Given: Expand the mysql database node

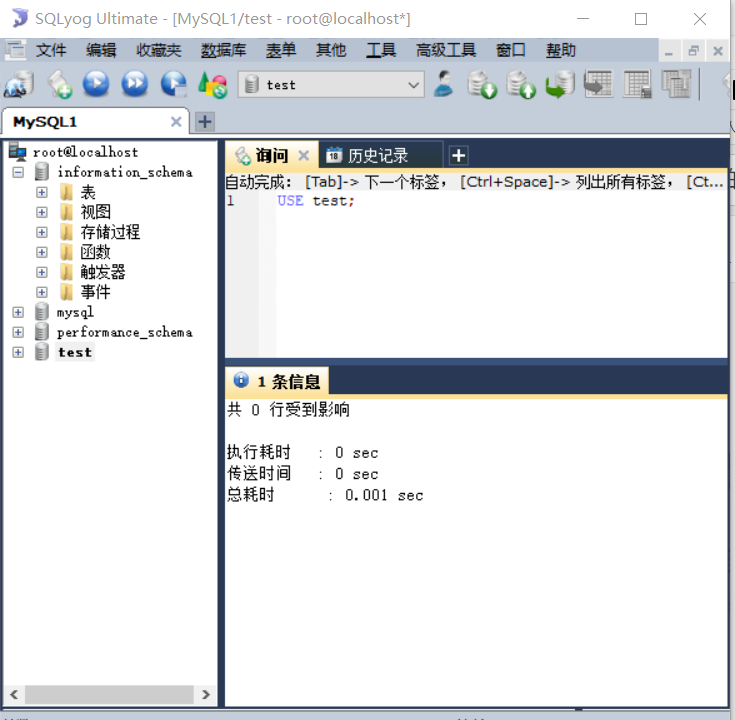Looking at the screenshot, I should 18,312.
